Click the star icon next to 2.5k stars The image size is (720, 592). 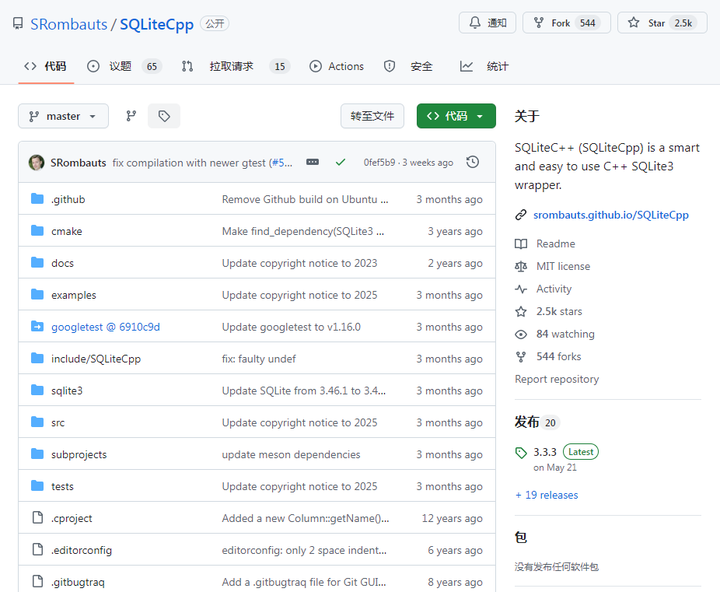pyautogui.click(x=521, y=311)
